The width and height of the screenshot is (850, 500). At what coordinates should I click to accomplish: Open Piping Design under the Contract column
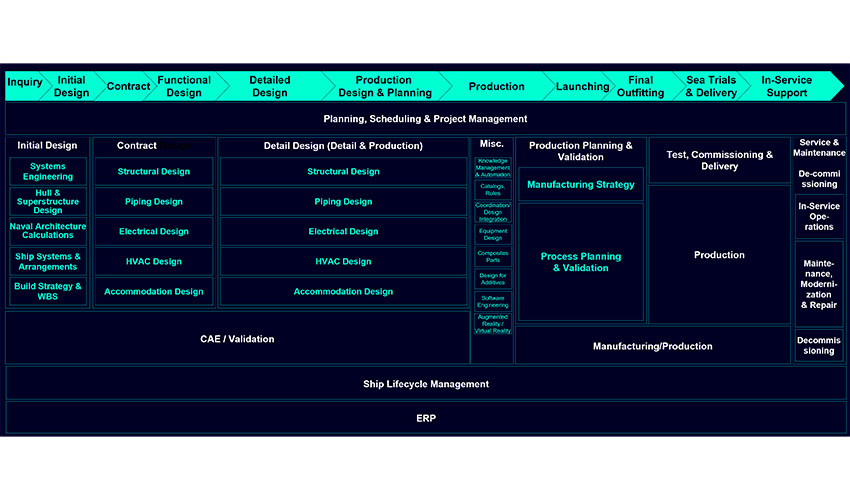(154, 202)
